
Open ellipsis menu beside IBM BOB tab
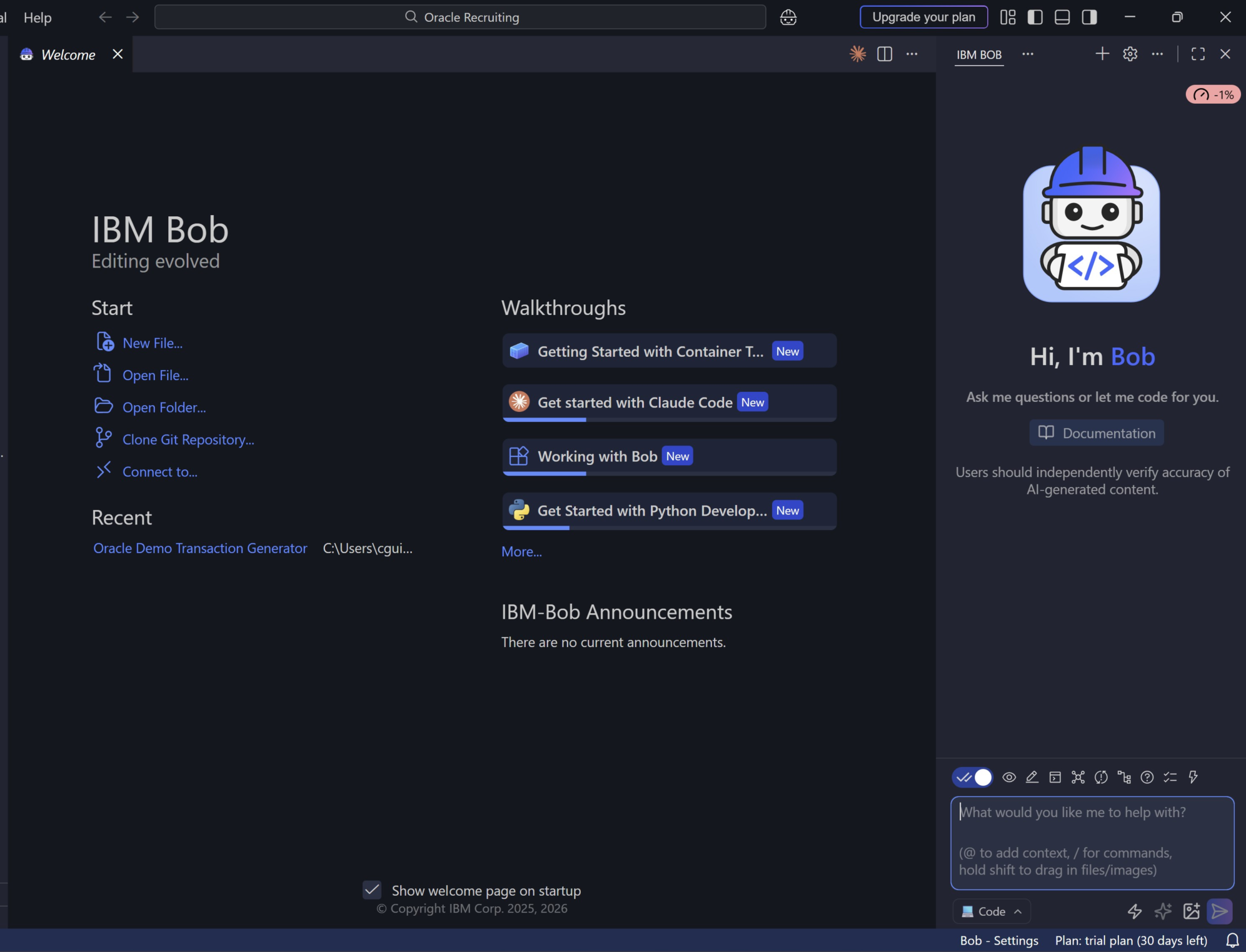point(1028,54)
